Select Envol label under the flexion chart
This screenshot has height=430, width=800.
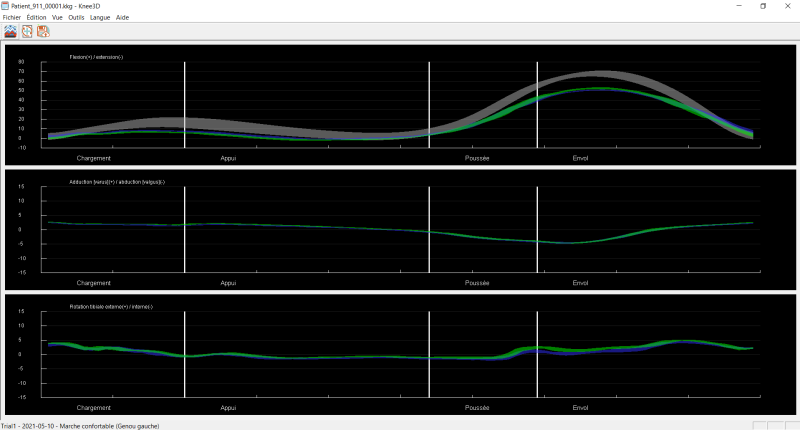580,158
